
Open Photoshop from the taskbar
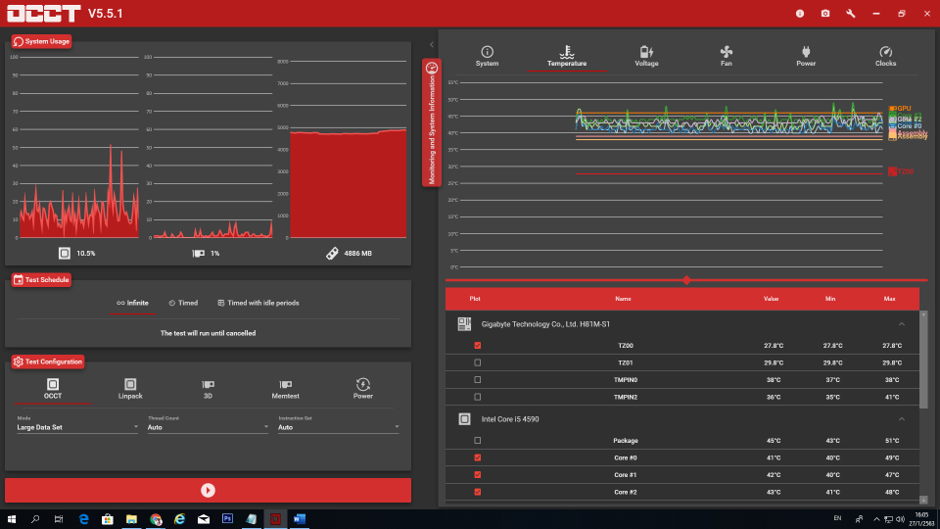(x=227, y=519)
